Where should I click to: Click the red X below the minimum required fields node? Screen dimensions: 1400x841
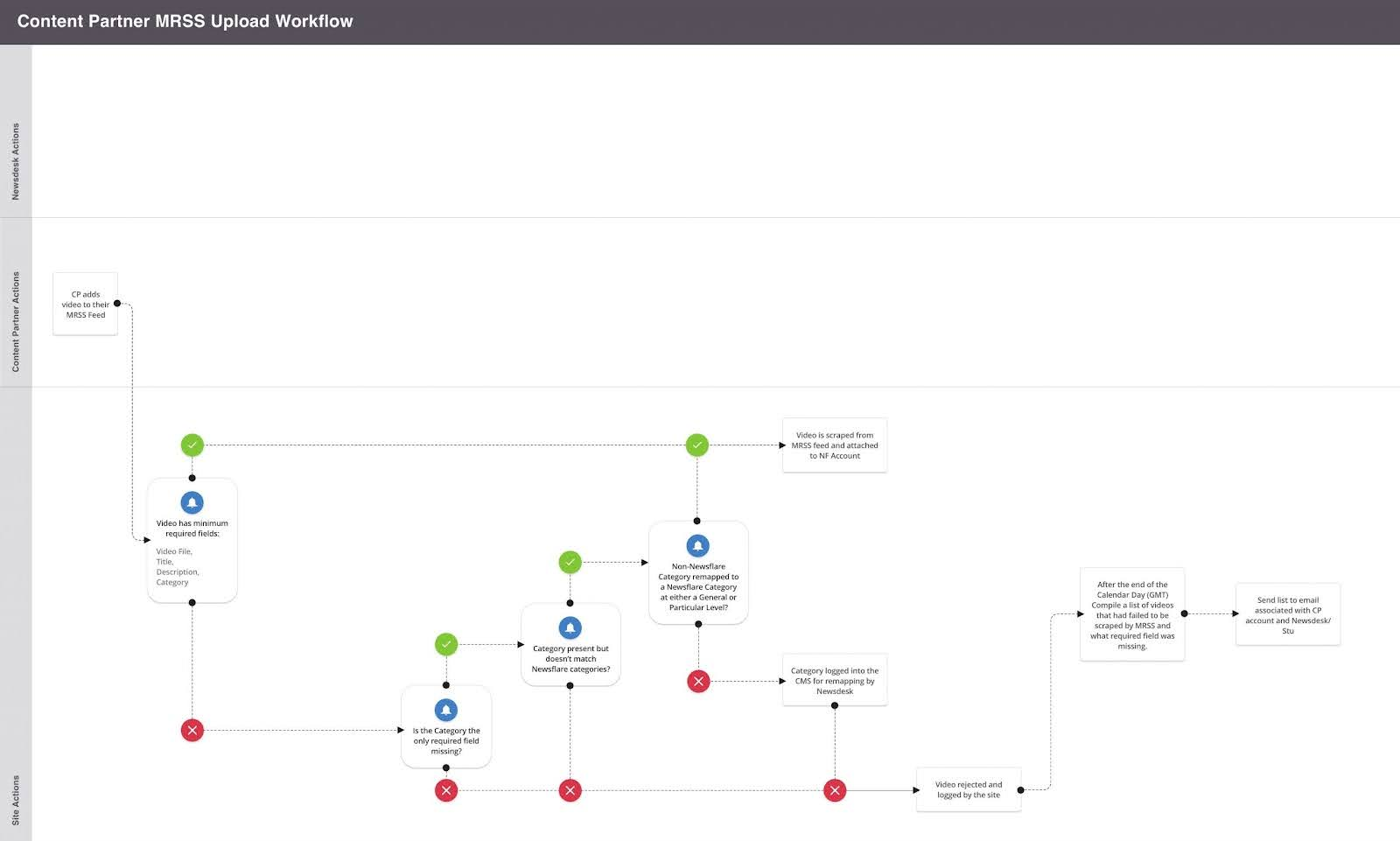pyautogui.click(x=192, y=730)
